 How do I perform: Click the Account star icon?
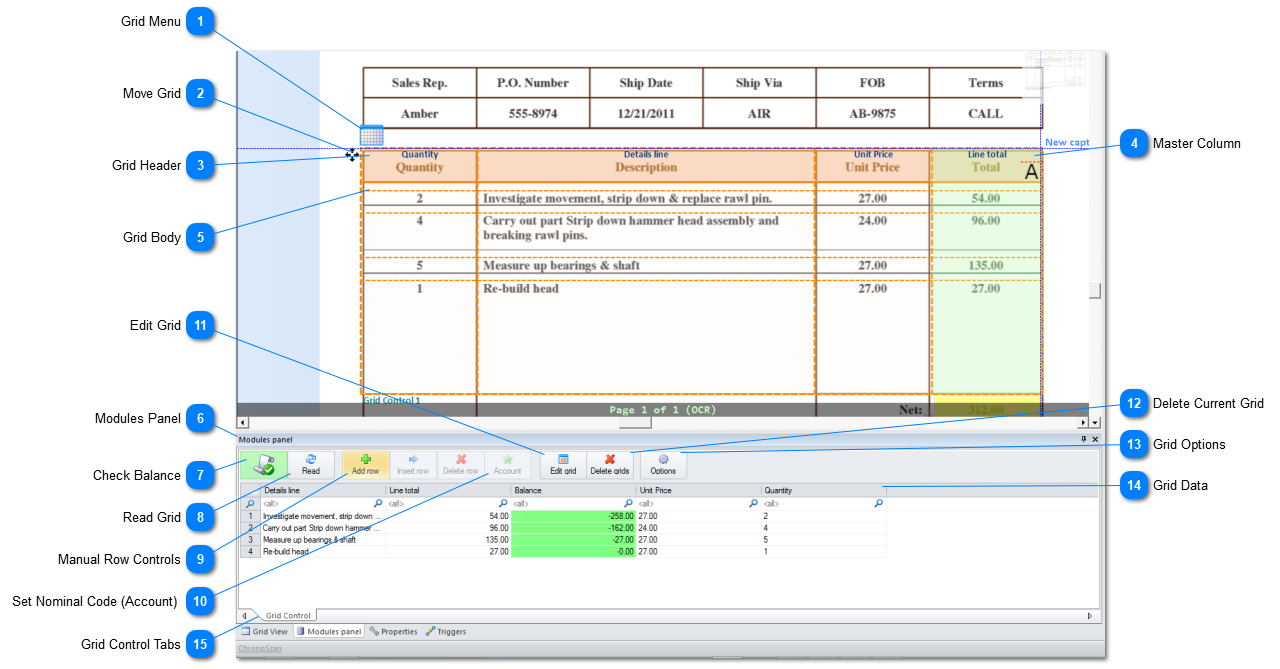click(x=508, y=464)
